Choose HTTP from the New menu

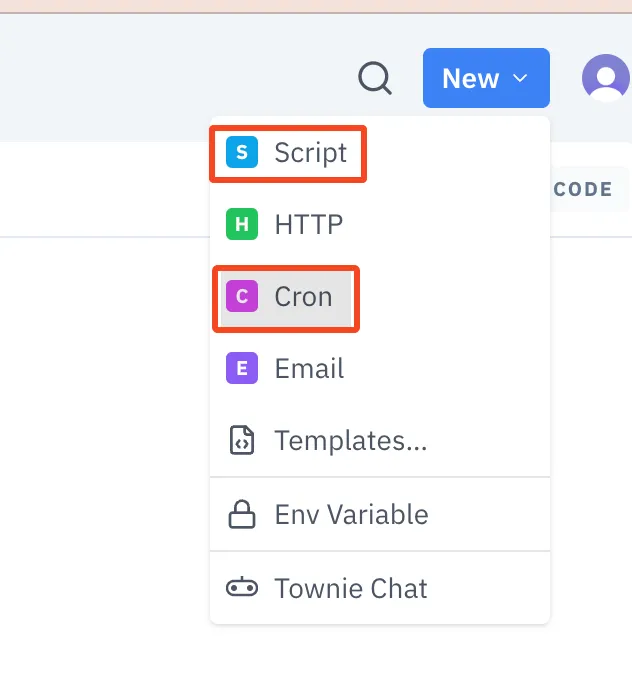tap(309, 224)
